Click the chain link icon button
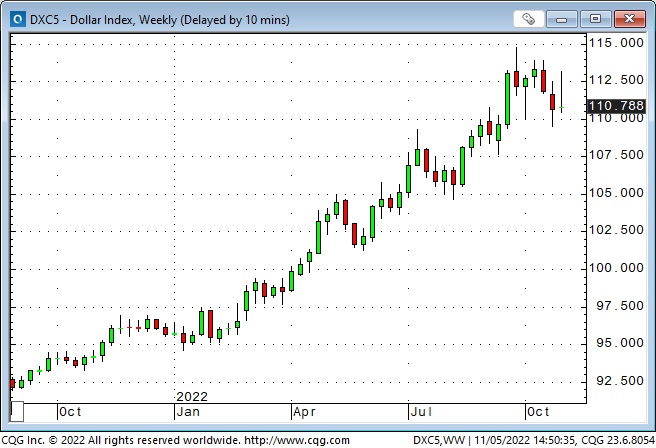This screenshot has width=656, height=448. (x=528, y=19)
